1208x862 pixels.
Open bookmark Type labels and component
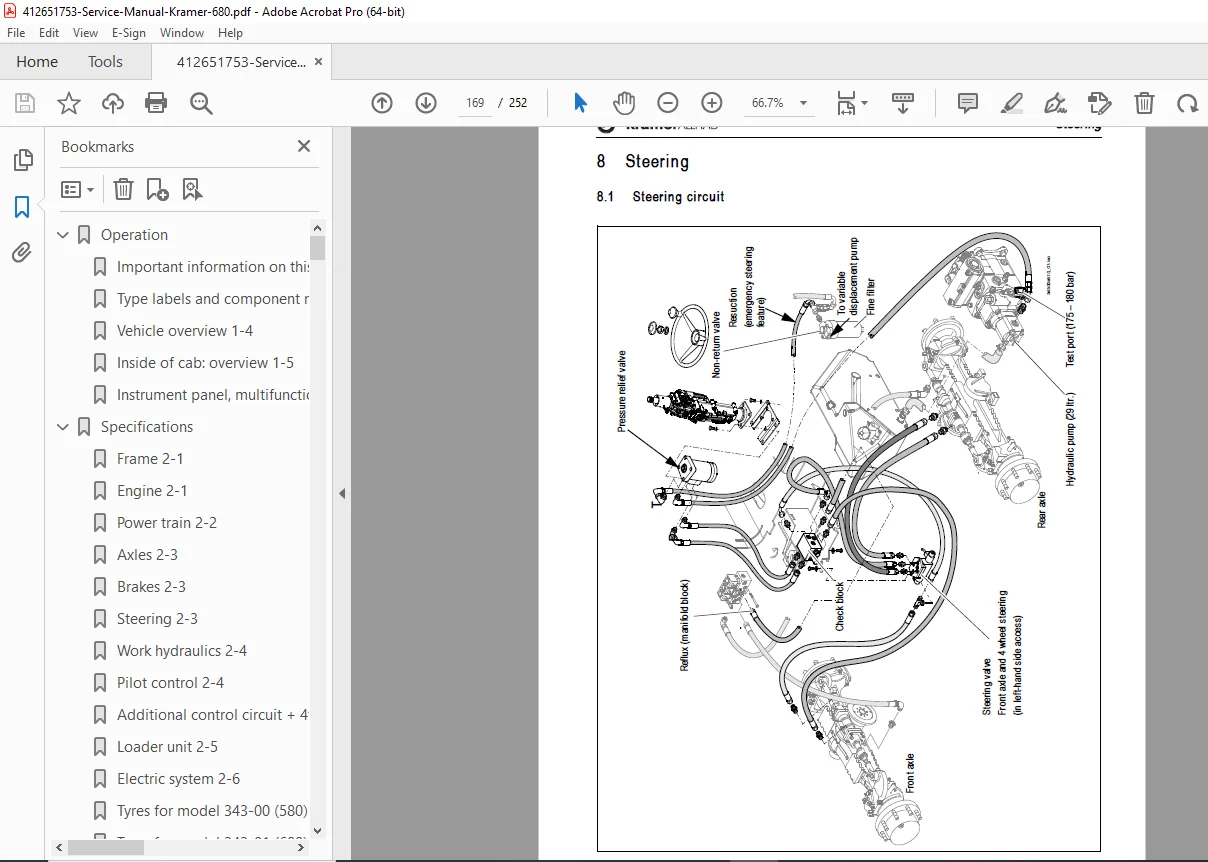[x=213, y=299]
